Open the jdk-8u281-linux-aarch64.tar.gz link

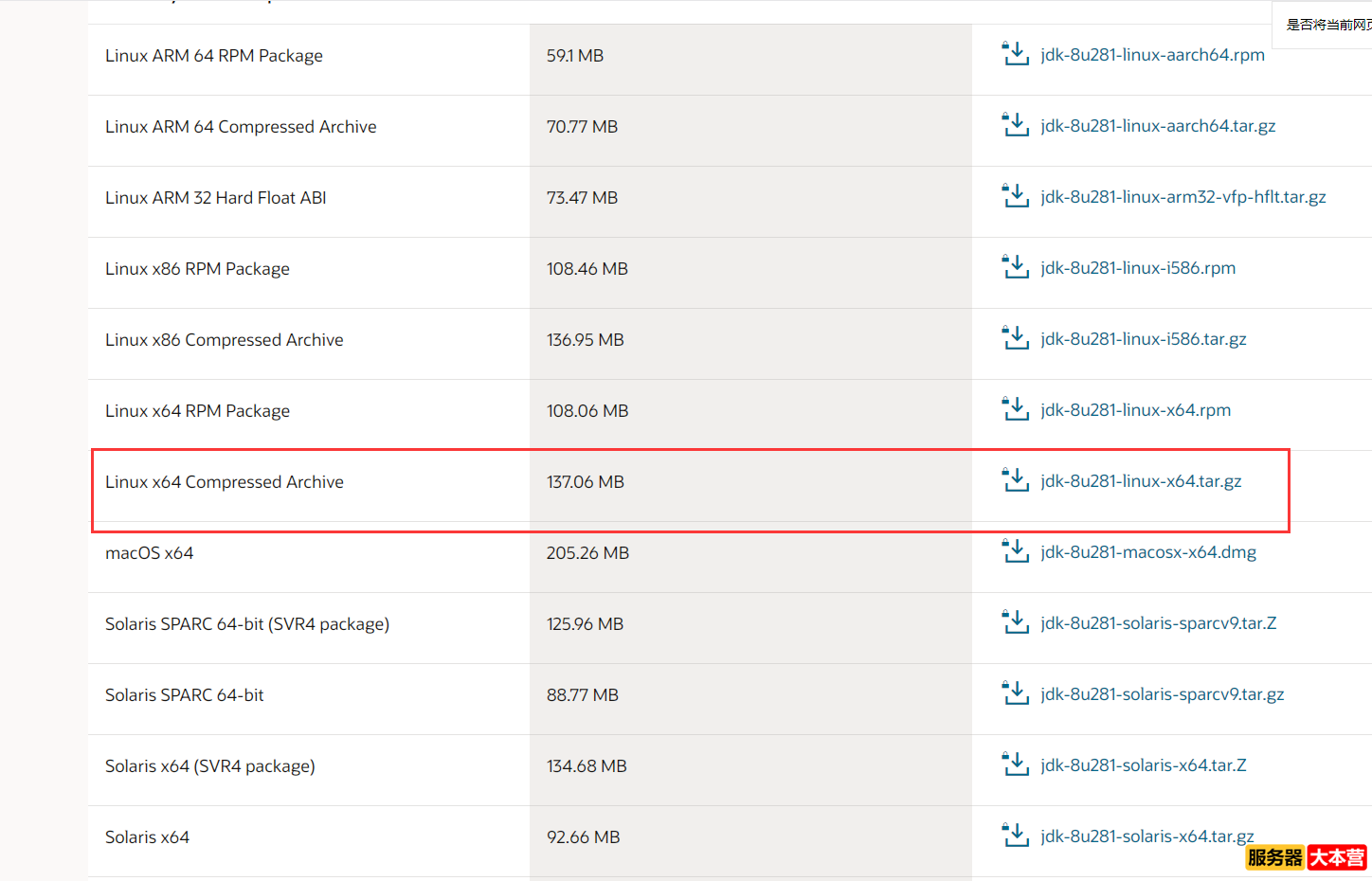(1158, 126)
